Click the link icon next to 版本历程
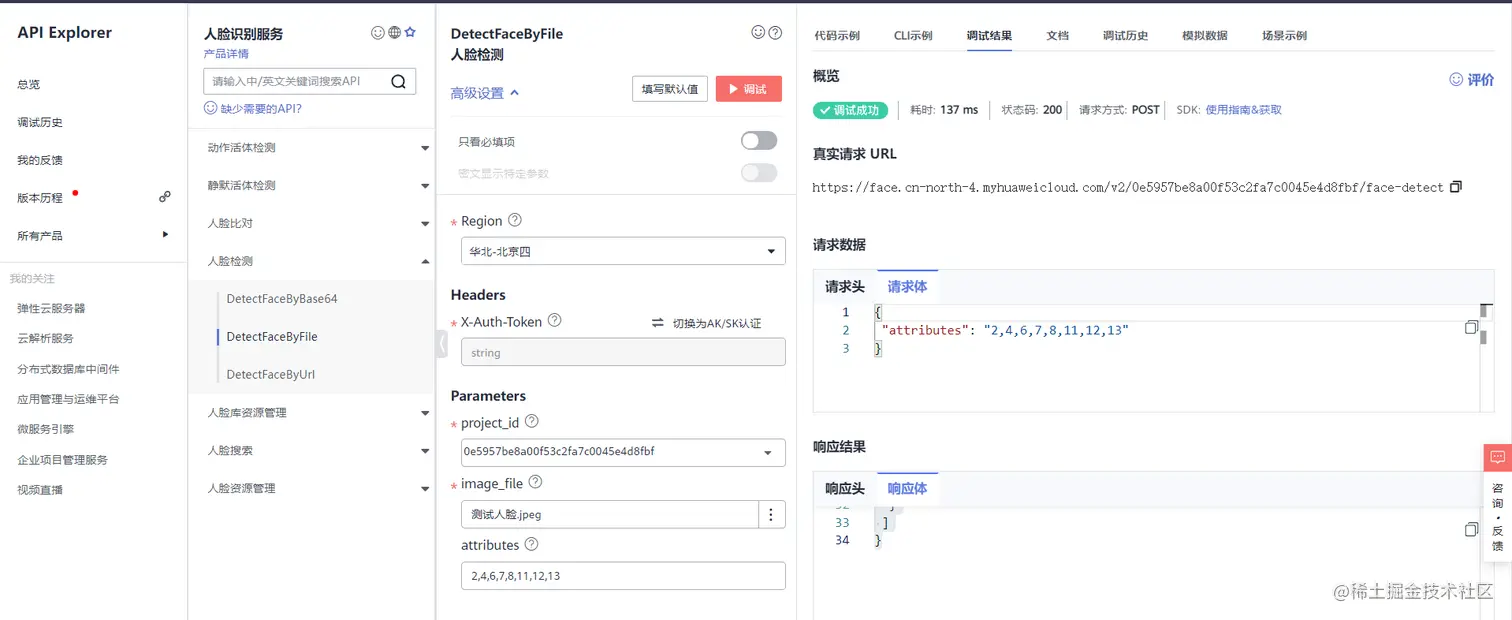 pyautogui.click(x=165, y=197)
